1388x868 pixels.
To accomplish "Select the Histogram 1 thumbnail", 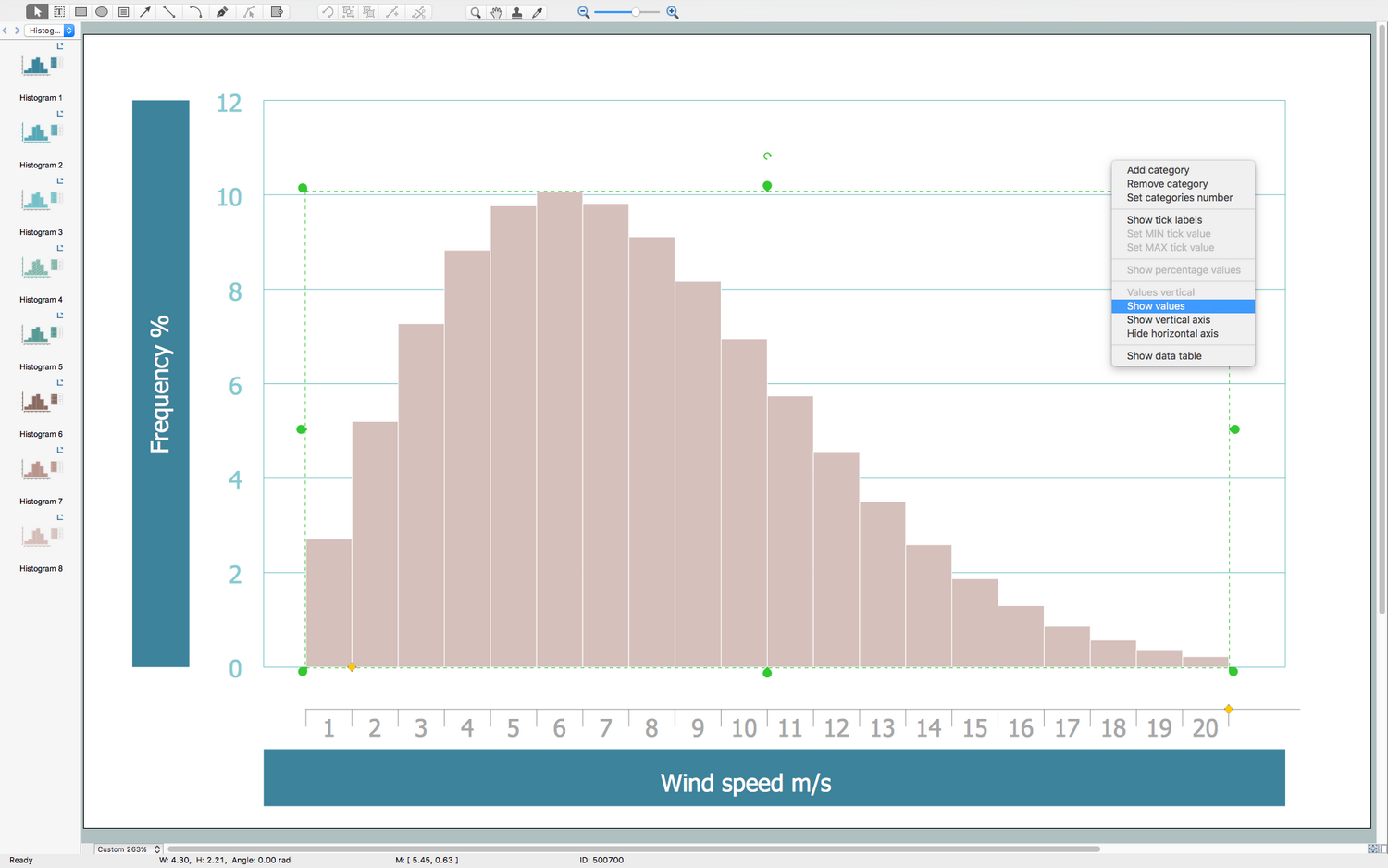I will point(41,65).
